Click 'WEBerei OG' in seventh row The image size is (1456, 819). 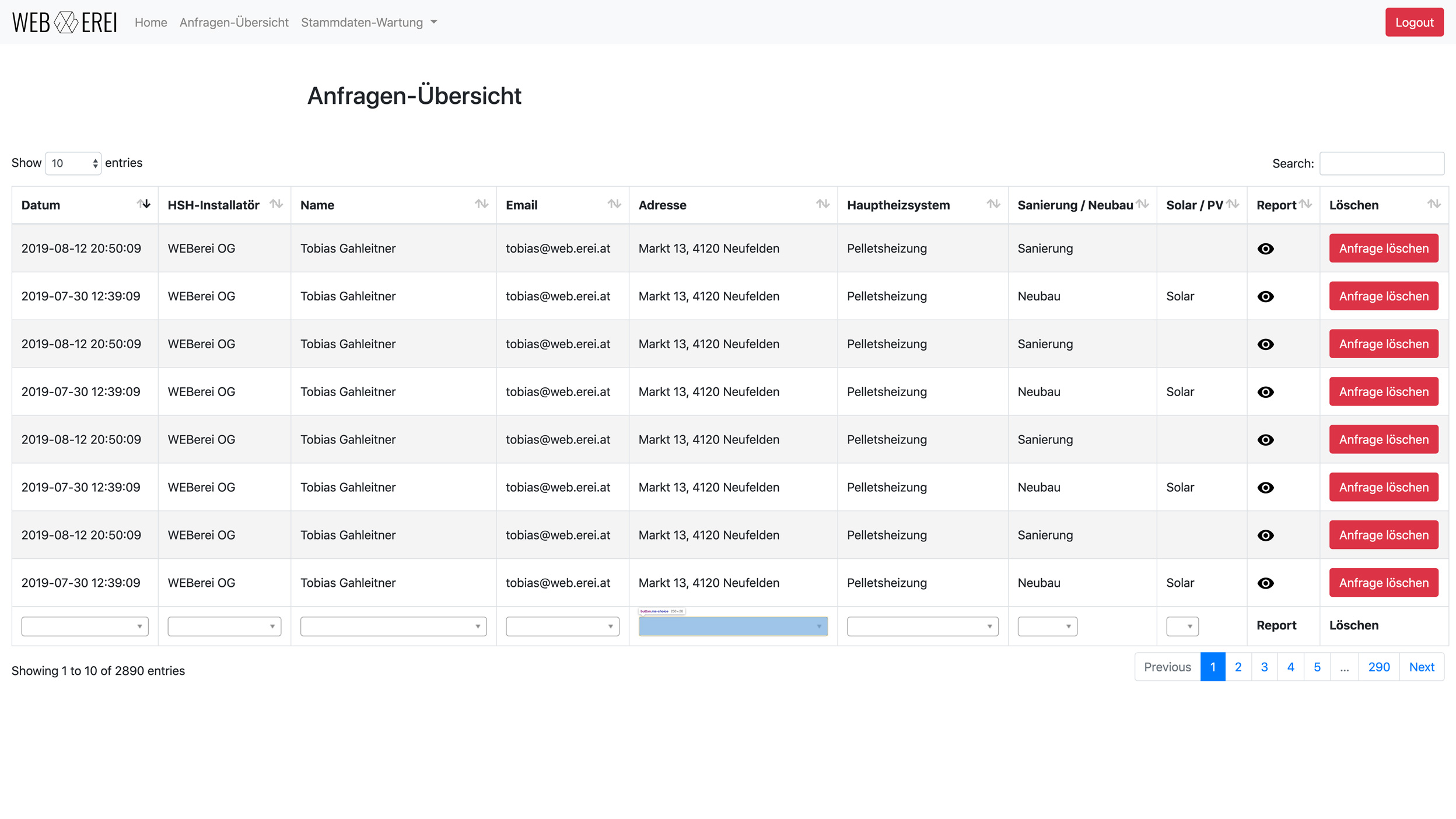(x=201, y=535)
